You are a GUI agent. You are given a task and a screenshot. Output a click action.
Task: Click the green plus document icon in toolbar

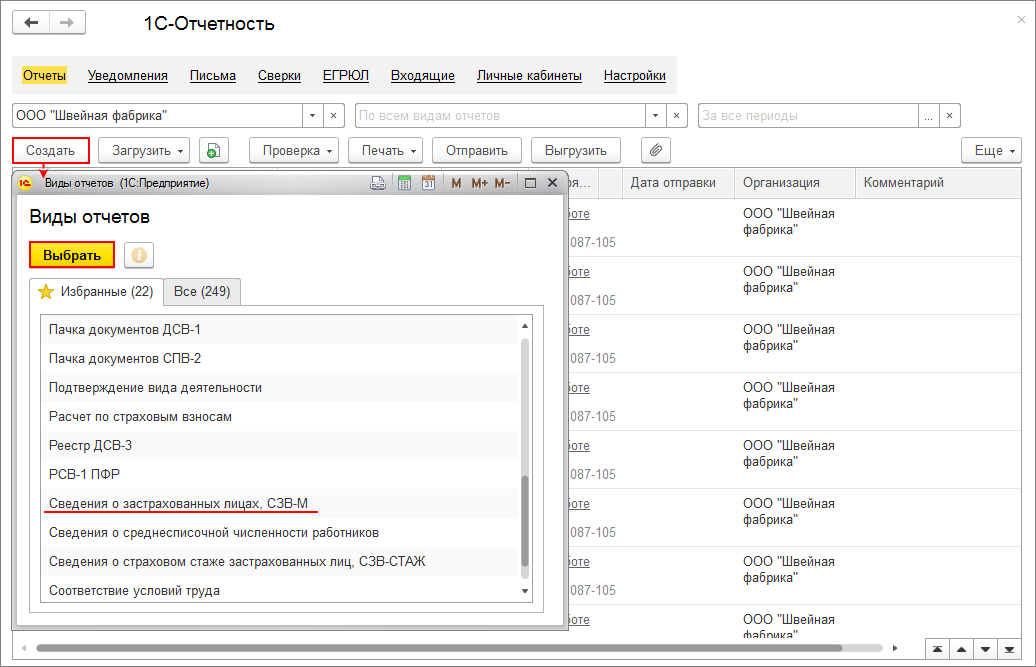(213, 151)
